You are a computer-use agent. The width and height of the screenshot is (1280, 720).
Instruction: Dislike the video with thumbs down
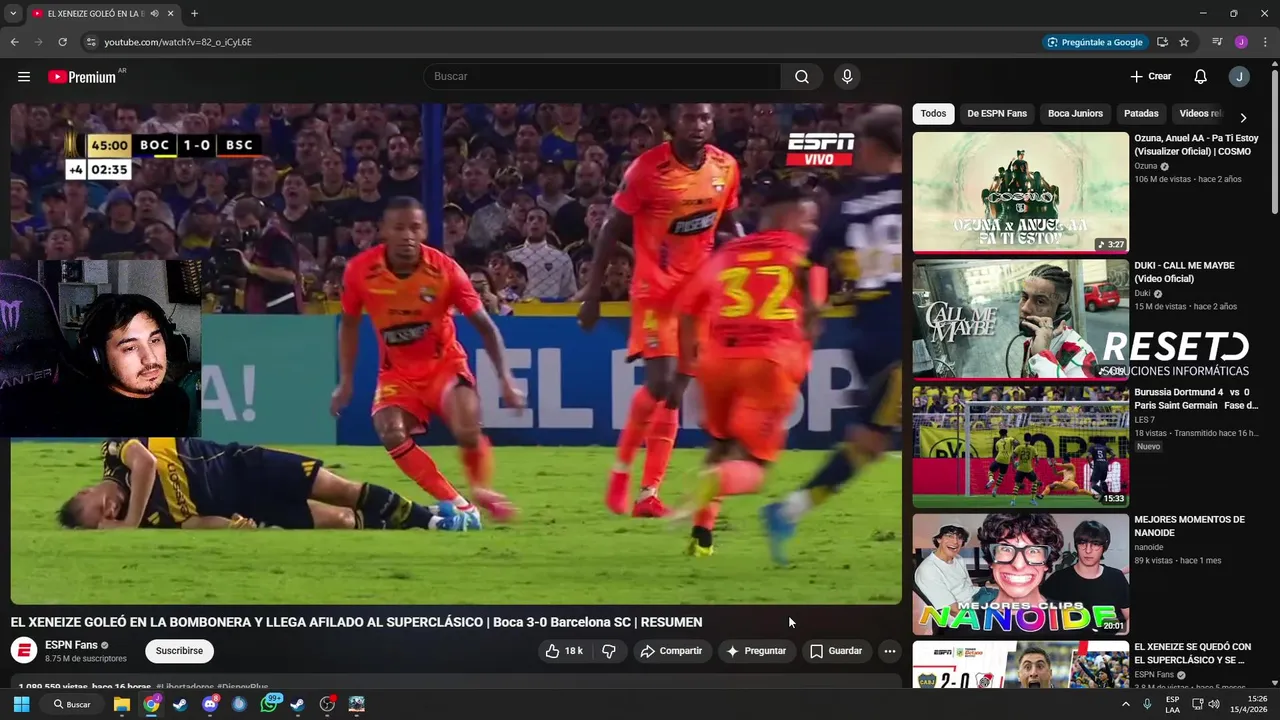tap(608, 651)
